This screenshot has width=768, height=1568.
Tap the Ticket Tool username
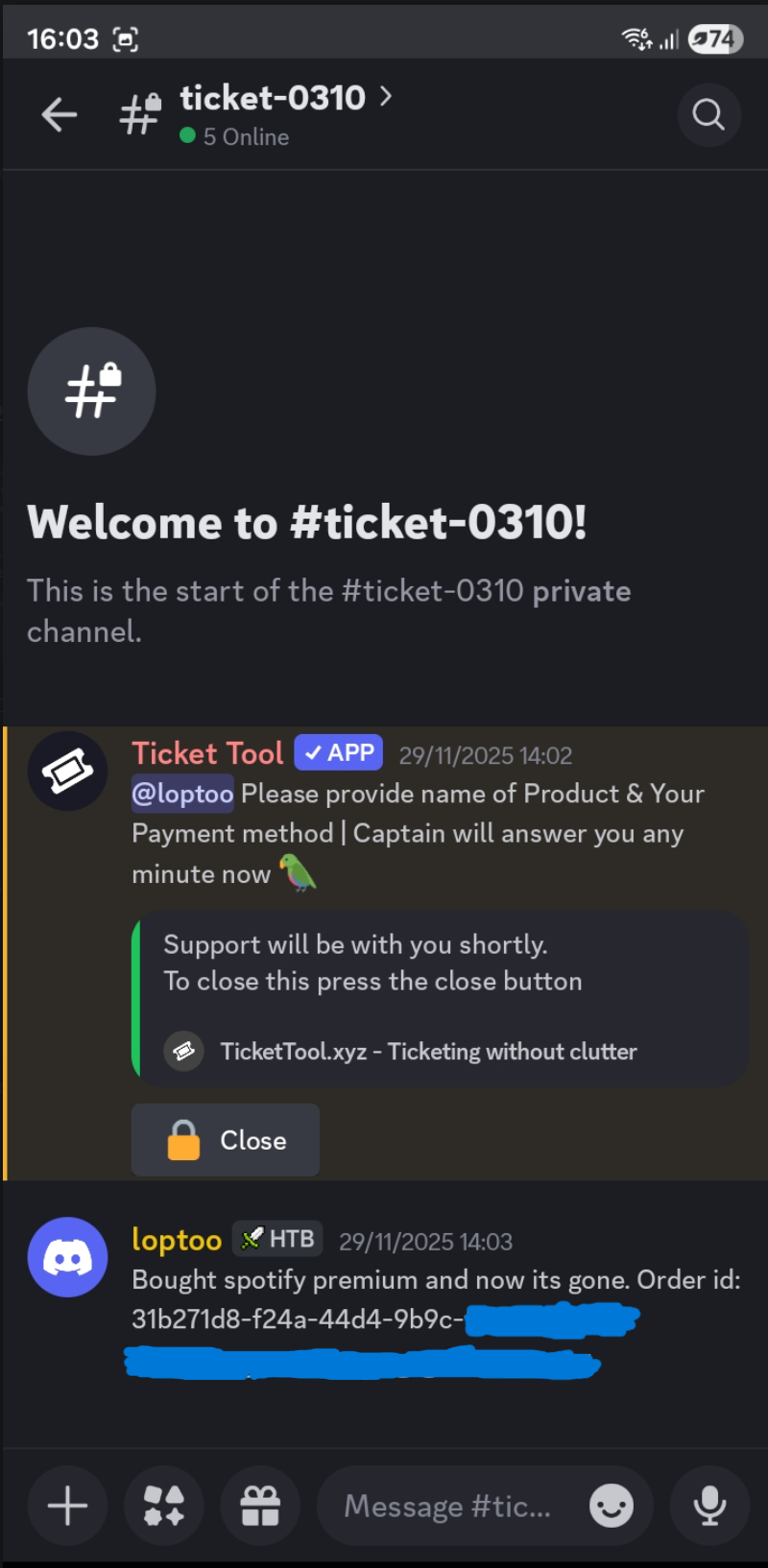click(207, 753)
